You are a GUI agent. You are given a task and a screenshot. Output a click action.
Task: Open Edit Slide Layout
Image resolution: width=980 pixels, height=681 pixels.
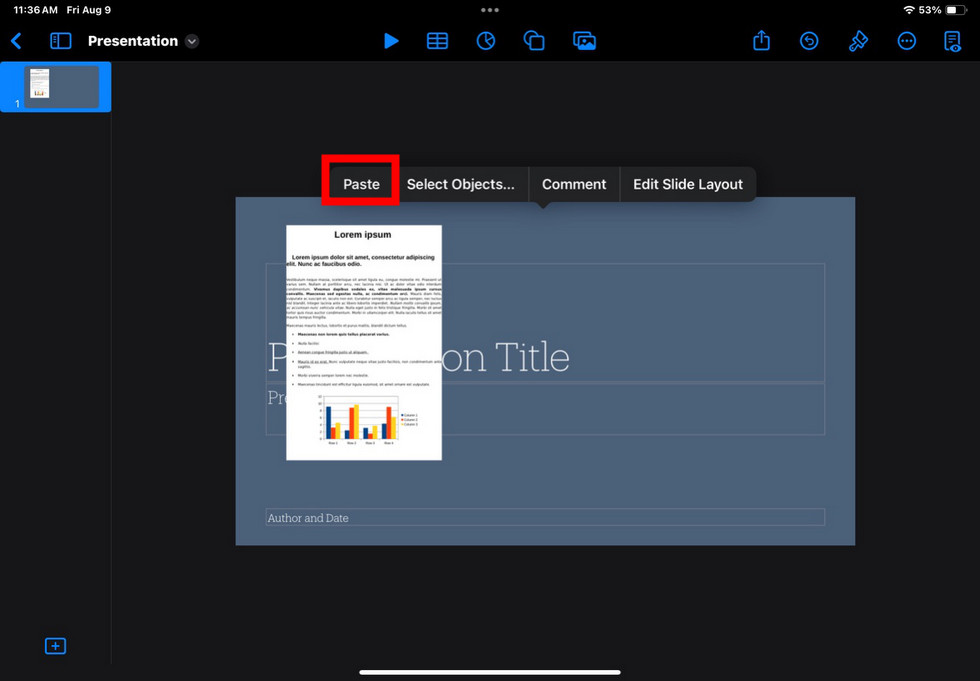point(687,184)
